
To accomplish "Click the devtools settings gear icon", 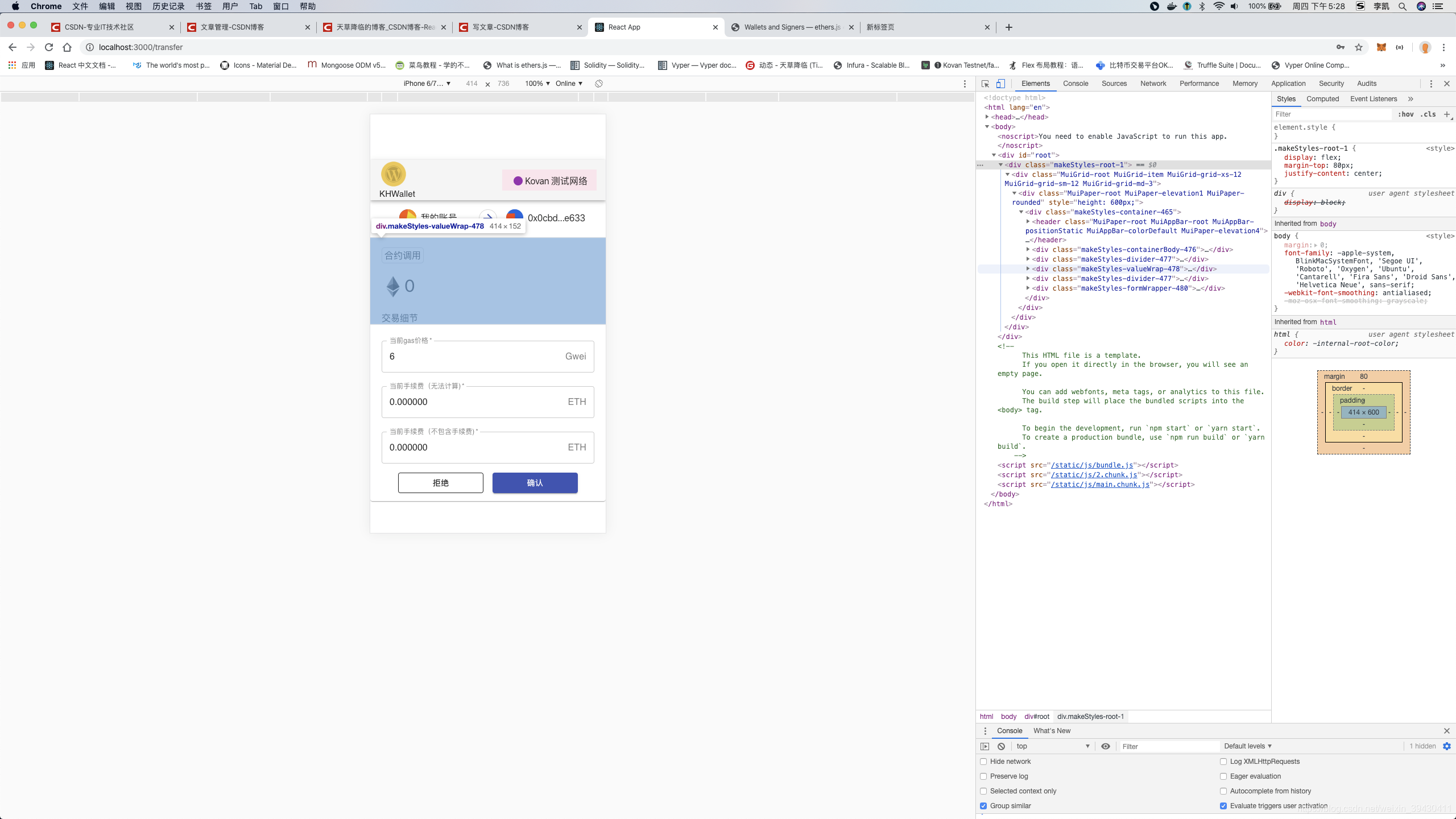I will [x=1447, y=746].
